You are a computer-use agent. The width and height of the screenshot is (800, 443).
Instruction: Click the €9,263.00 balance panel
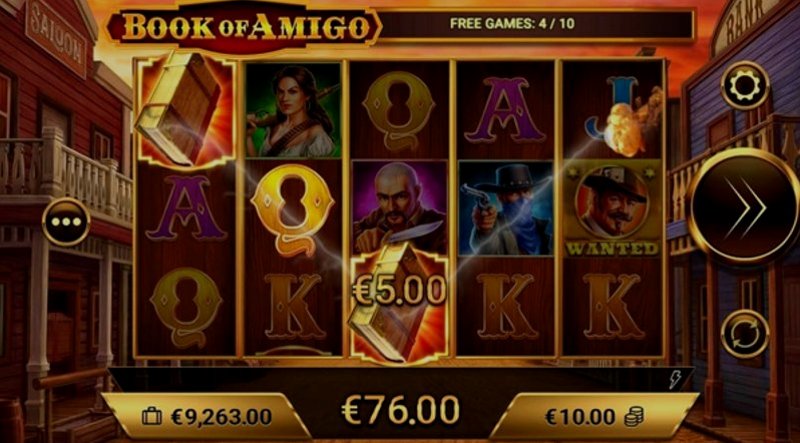(206, 416)
